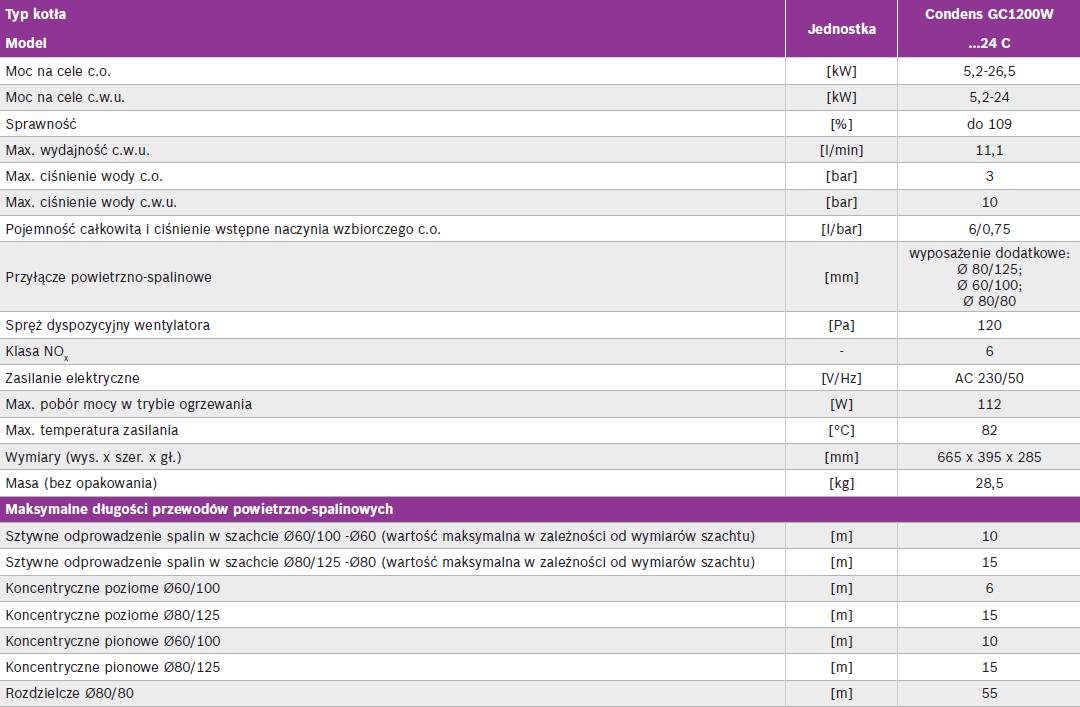Screen dimensions: 1080x707
Task: Click the 'Sprawność' row label
Action: click(41, 124)
